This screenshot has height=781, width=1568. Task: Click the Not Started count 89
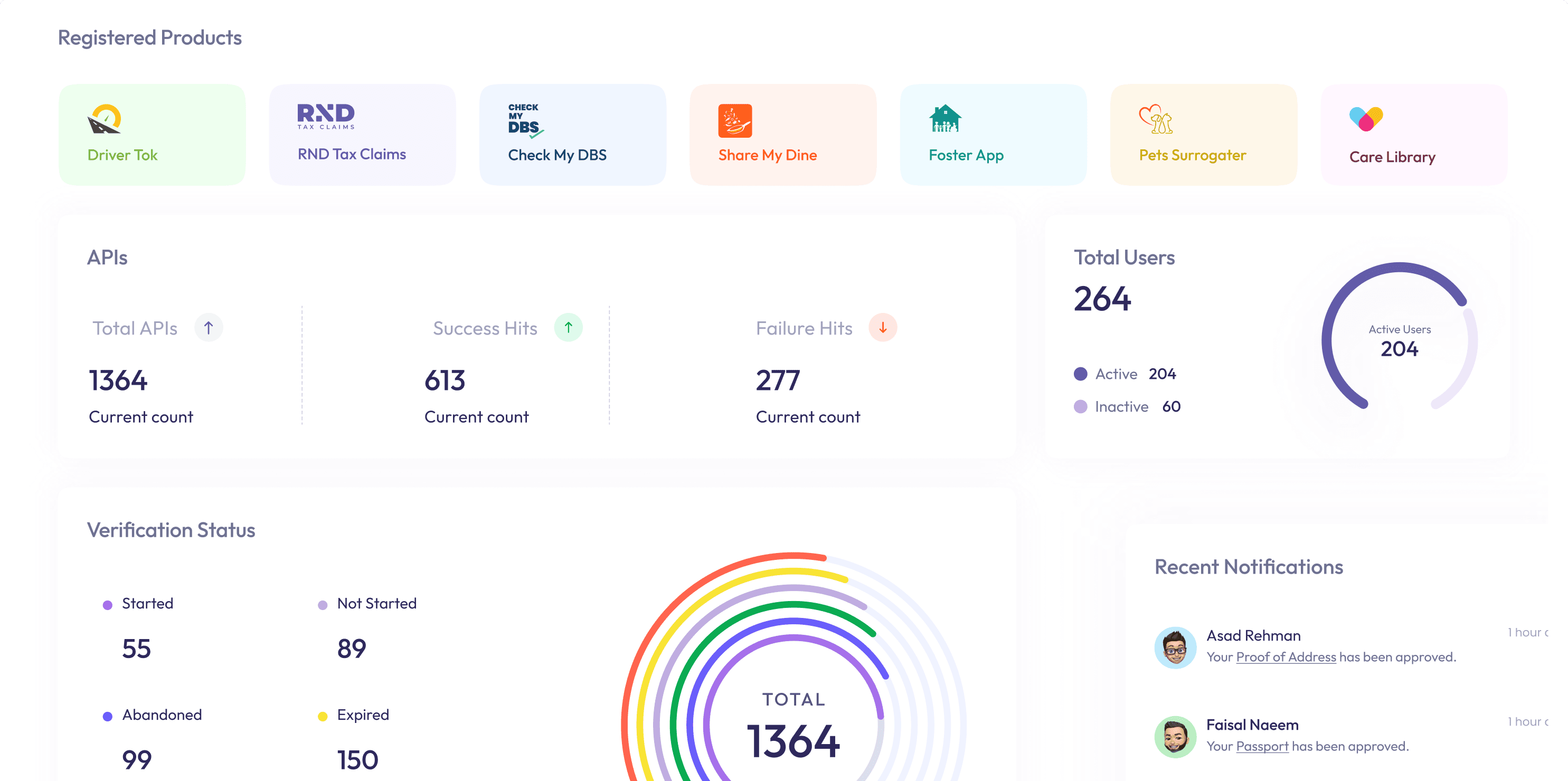(x=352, y=649)
